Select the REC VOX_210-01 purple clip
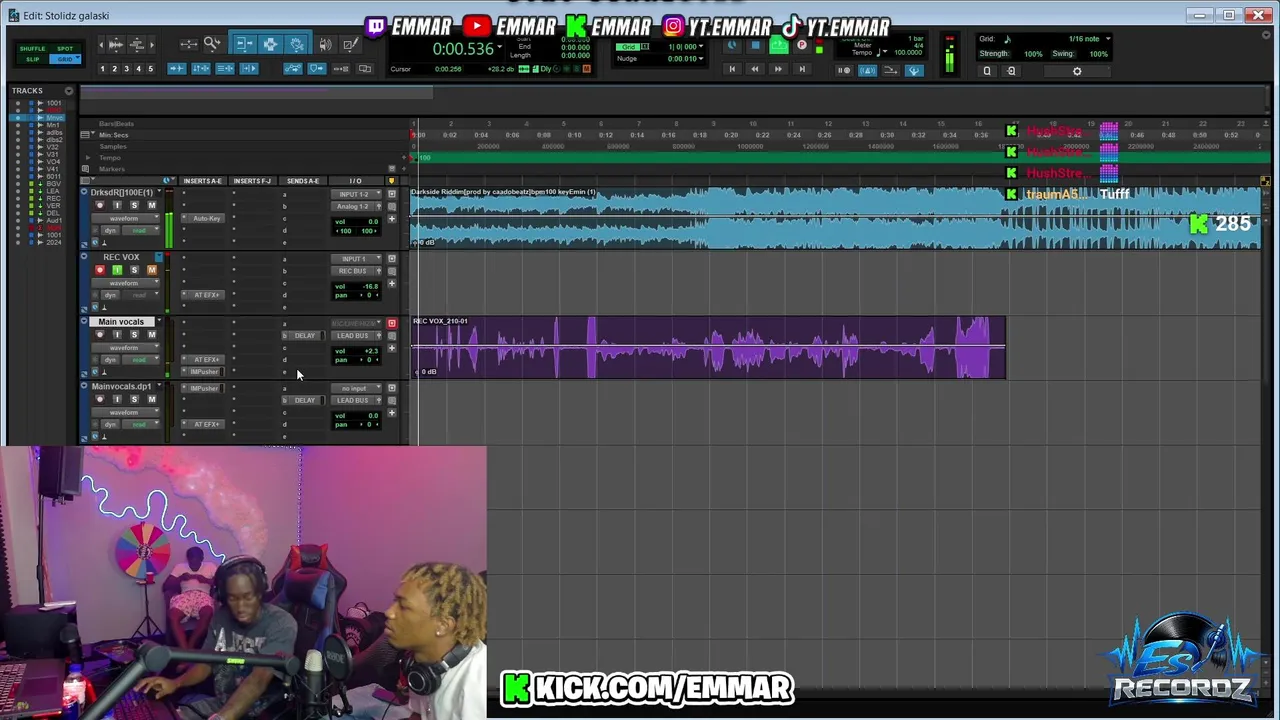Image resolution: width=1280 pixels, height=720 pixels. pos(708,348)
